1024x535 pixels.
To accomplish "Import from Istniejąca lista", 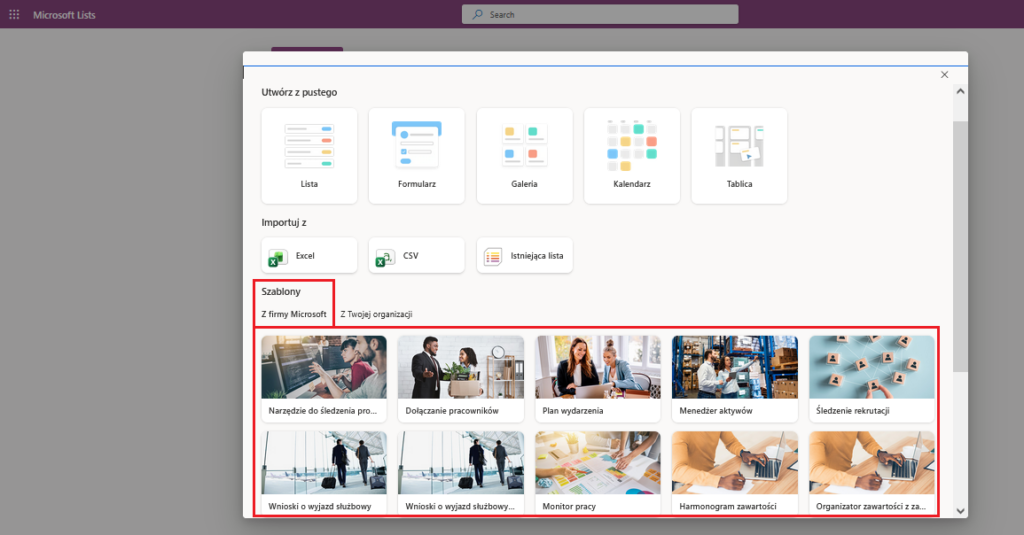I will 524,256.
